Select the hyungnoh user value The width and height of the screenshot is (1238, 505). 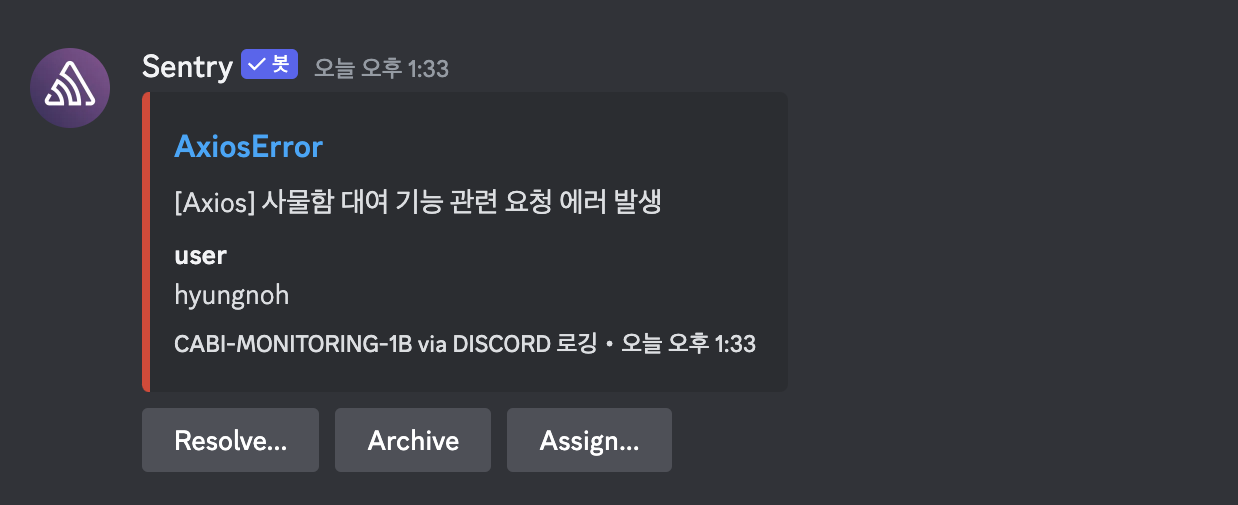click(231, 295)
